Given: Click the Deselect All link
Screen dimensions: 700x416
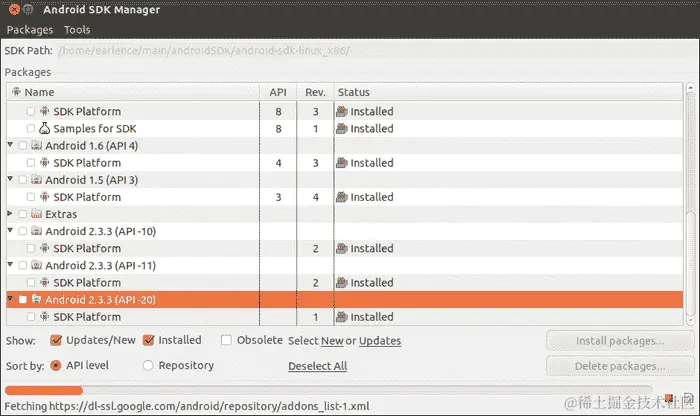Looking at the screenshot, I should [x=317, y=366].
